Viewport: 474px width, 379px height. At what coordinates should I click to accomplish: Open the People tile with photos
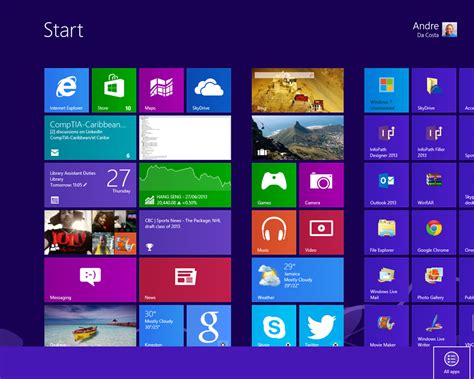(90, 233)
